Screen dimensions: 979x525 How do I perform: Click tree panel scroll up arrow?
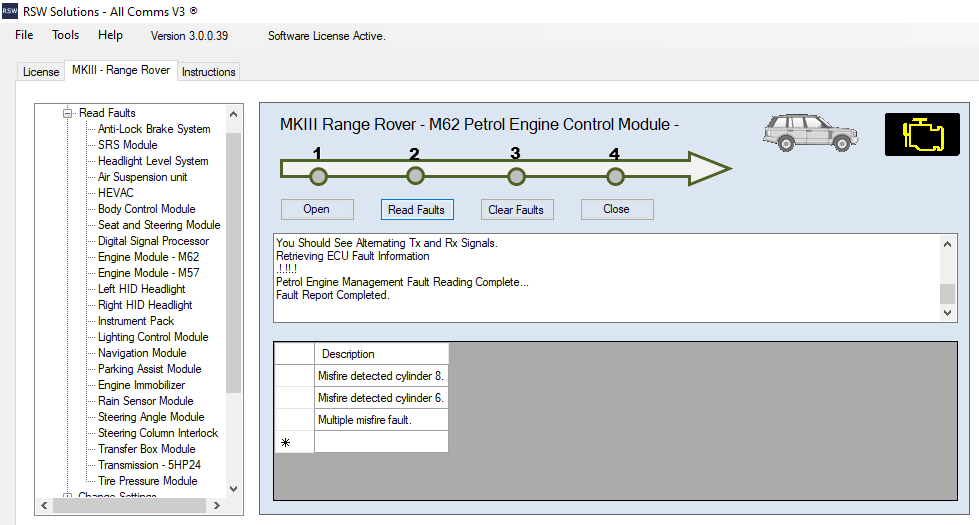pyautogui.click(x=234, y=114)
